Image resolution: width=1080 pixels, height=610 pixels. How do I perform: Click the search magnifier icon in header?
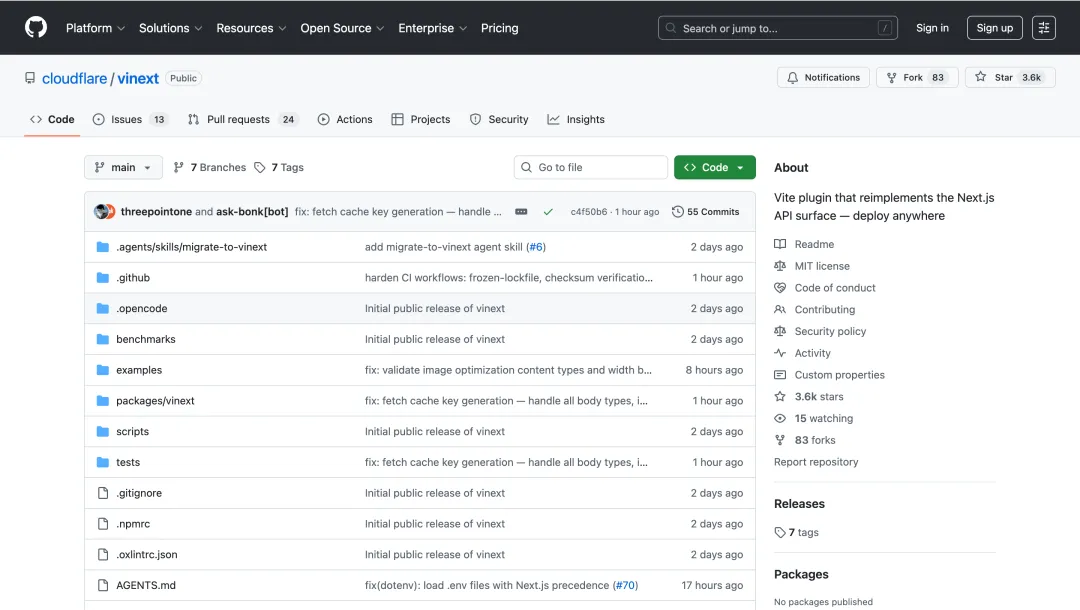(671, 28)
